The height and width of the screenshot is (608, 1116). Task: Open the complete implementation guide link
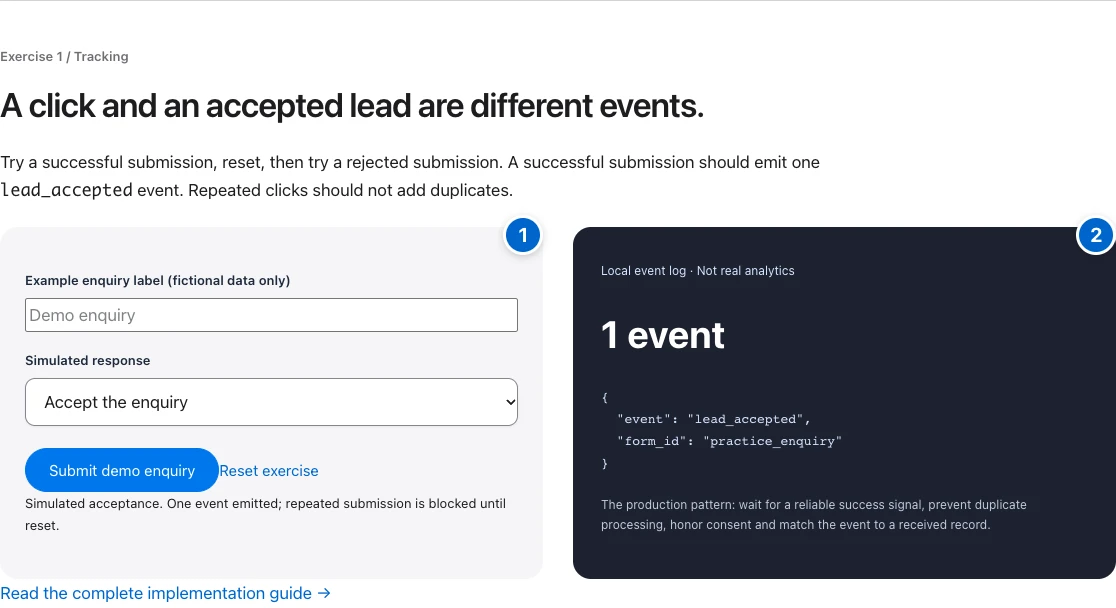[x=165, y=593]
